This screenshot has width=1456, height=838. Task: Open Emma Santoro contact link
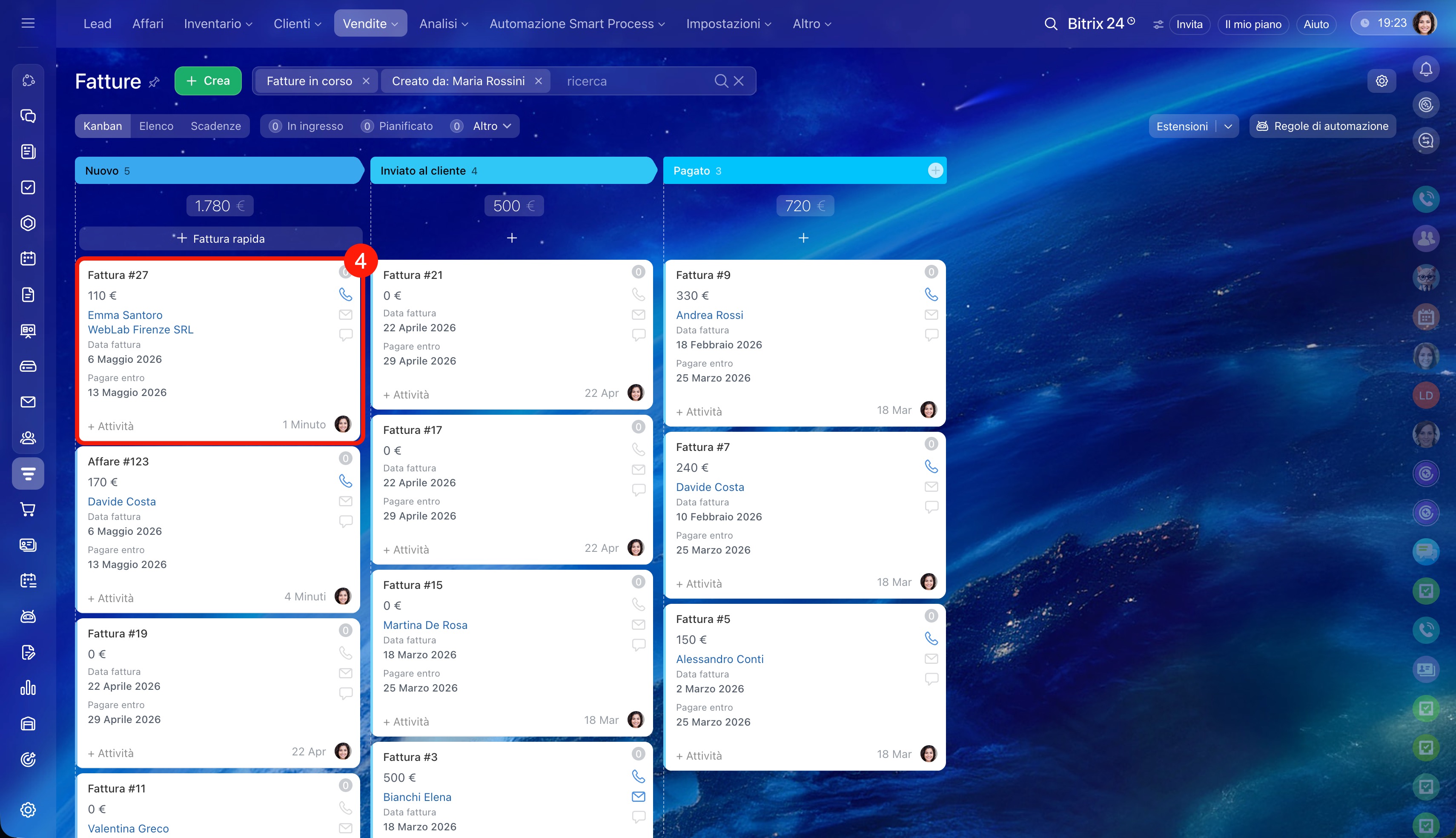(x=125, y=315)
